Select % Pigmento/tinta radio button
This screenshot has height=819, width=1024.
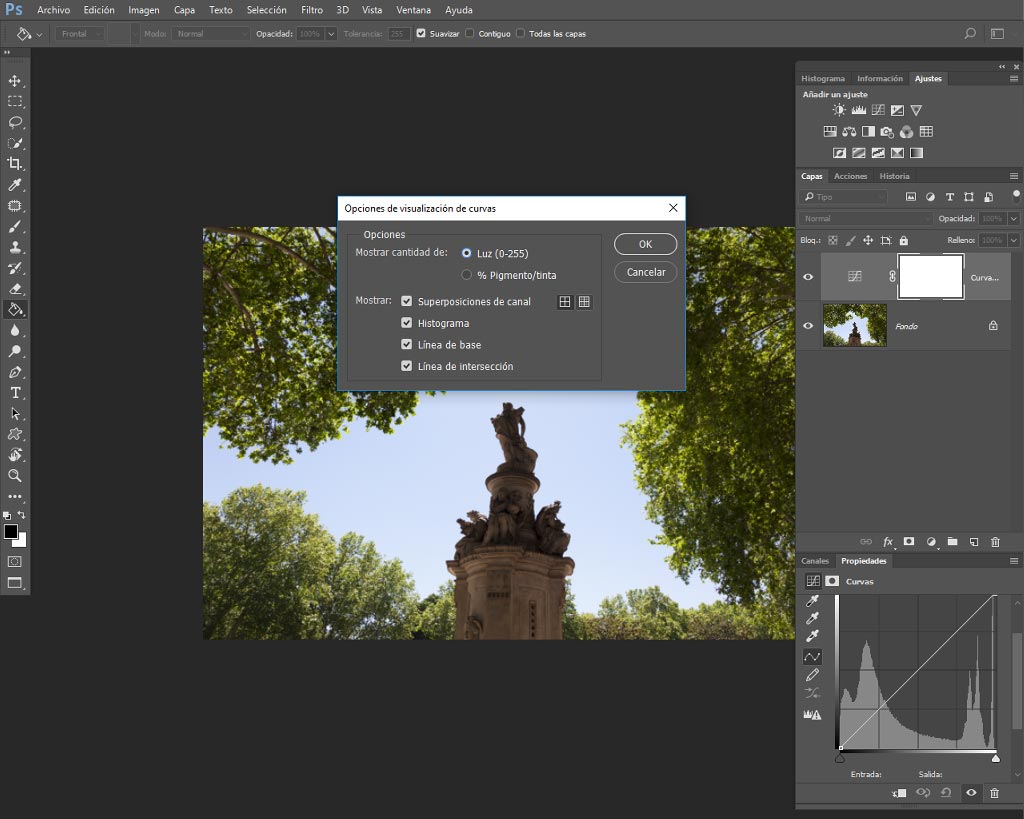tap(466, 275)
